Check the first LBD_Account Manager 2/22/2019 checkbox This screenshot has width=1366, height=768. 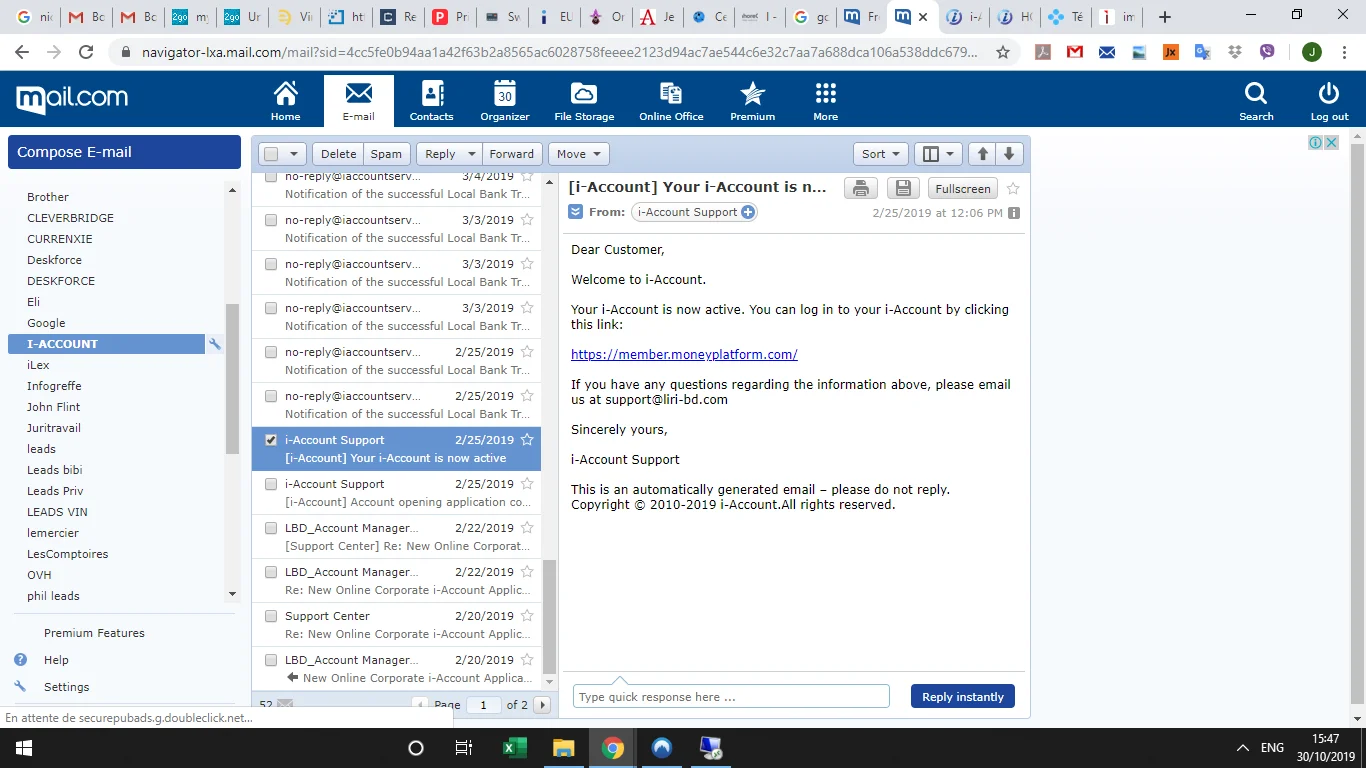click(271, 528)
